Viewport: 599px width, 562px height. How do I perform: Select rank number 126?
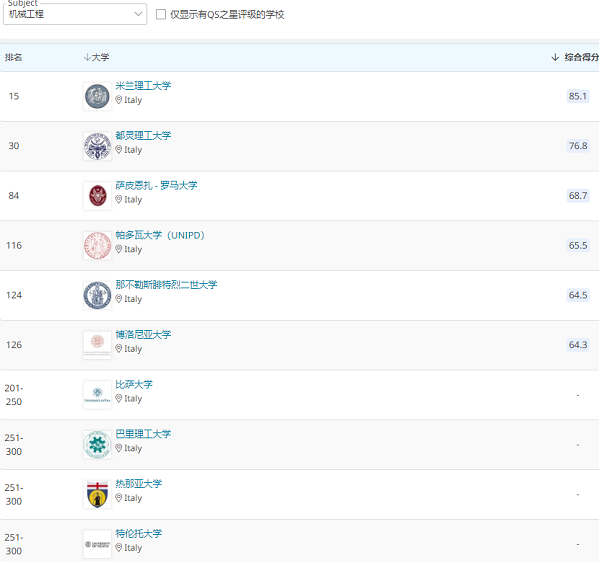click(14, 345)
